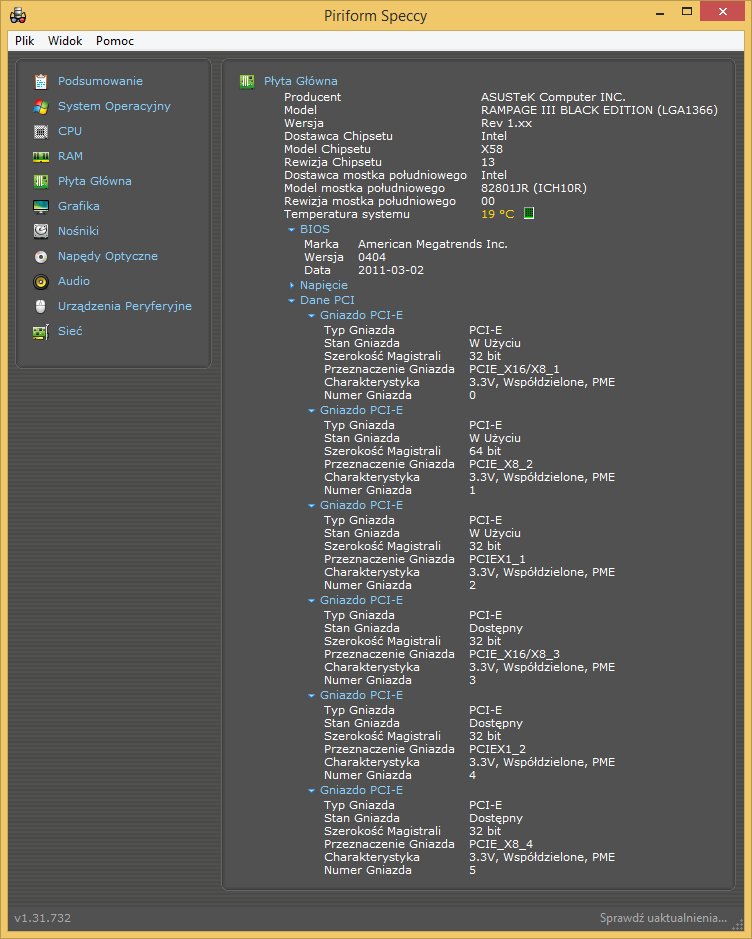
Task: Open the Widok menu
Action: (65, 41)
